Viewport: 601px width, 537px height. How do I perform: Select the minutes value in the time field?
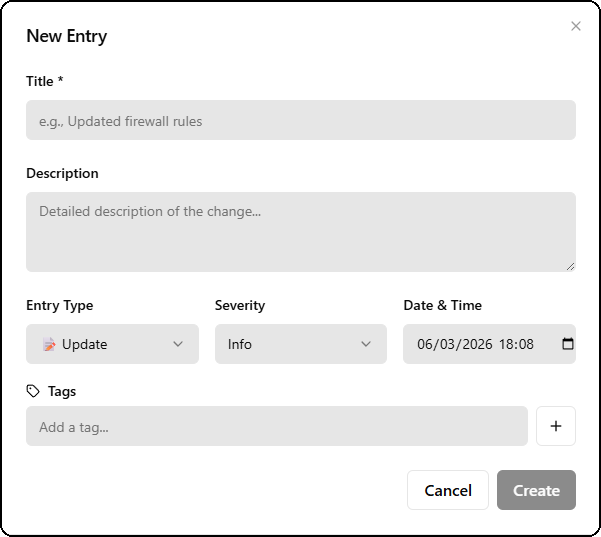(x=526, y=344)
